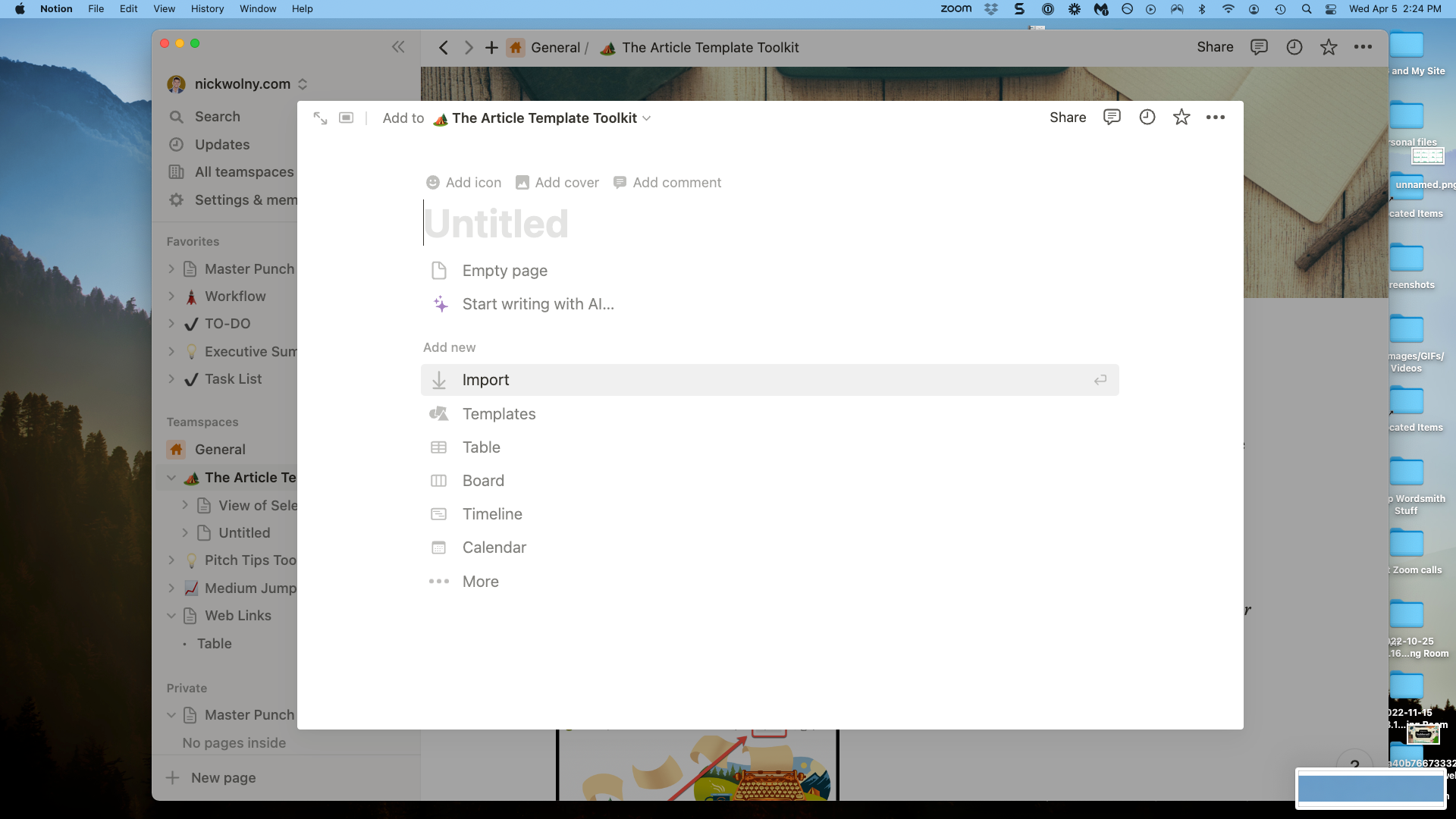The width and height of the screenshot is (1456, 819).
Task: Expand the Pitch Tips page toggle
Action: [x=171, y=560]
